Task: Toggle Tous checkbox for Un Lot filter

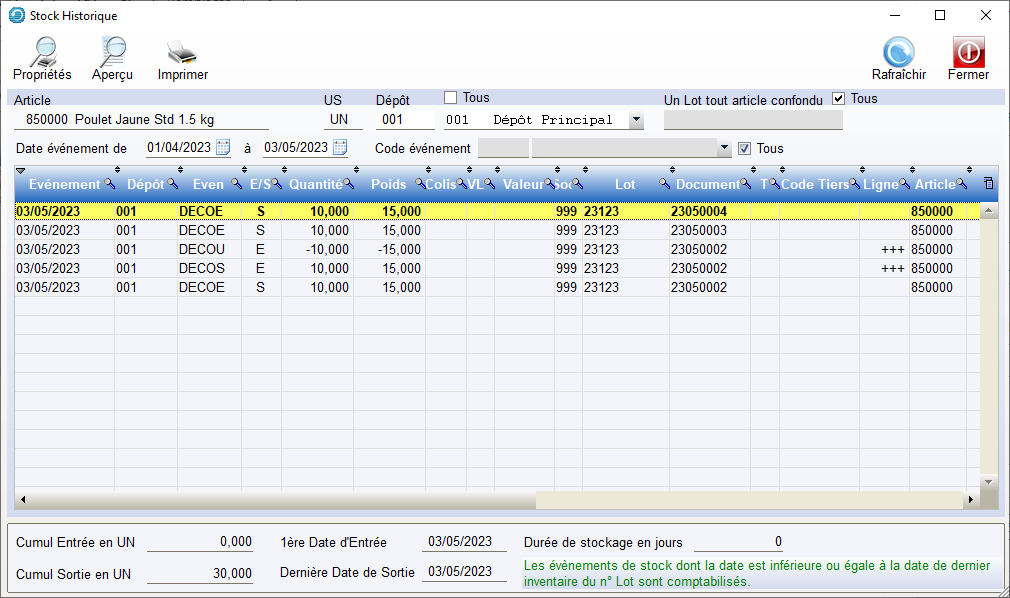Action: [x=839, y=99]
